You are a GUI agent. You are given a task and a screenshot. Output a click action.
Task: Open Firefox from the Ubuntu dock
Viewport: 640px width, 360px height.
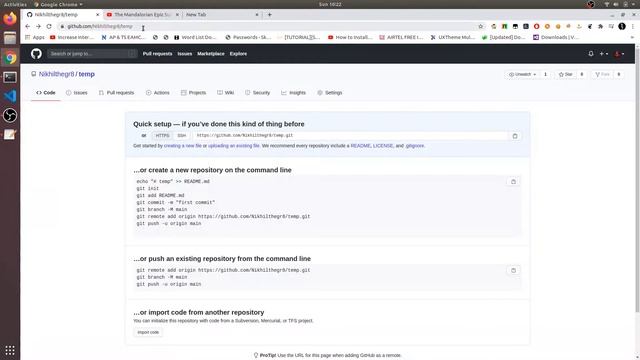10,18
